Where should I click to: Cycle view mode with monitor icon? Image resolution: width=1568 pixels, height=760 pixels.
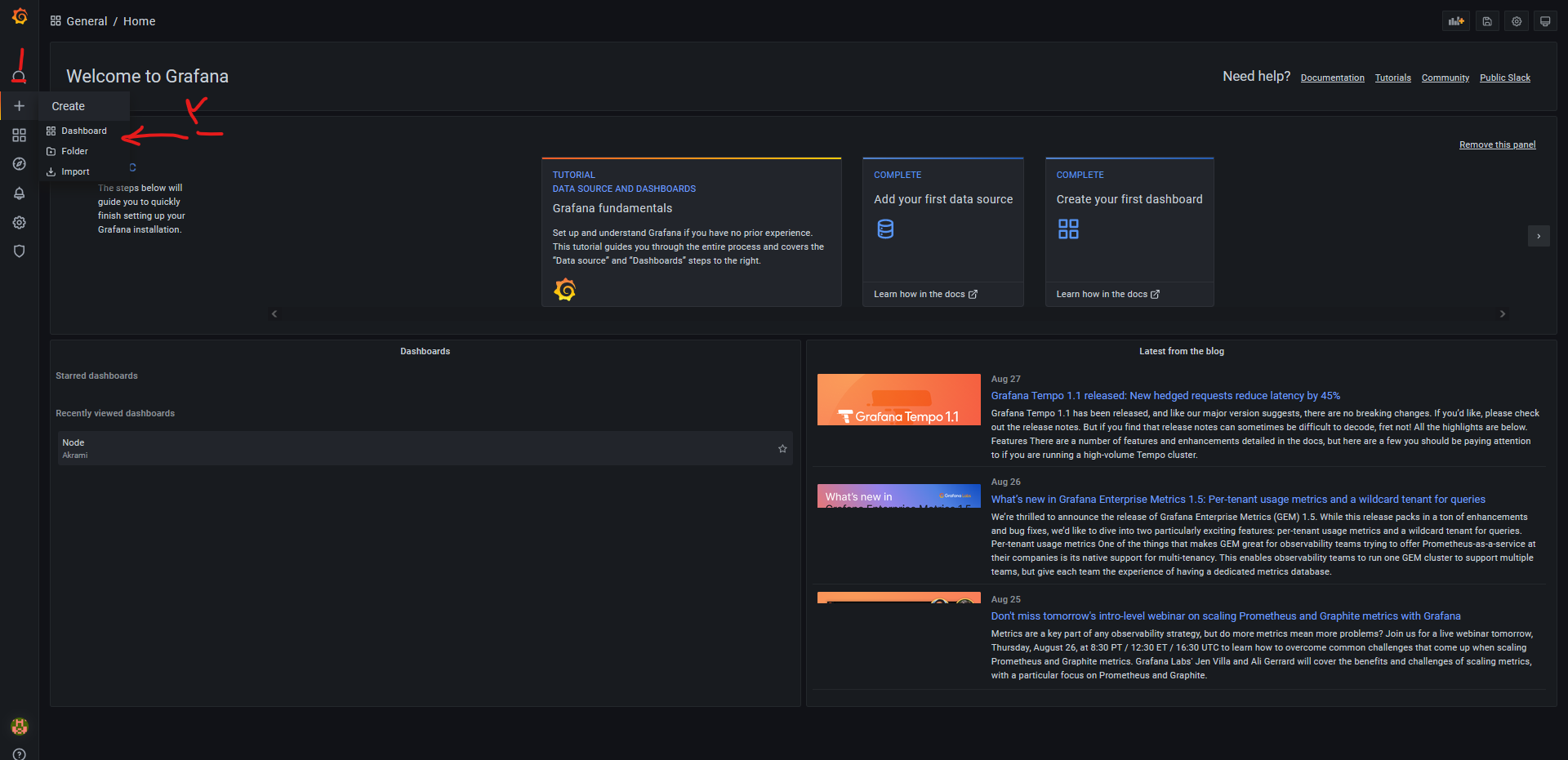pyautogui.click(x=1545, y=21)
